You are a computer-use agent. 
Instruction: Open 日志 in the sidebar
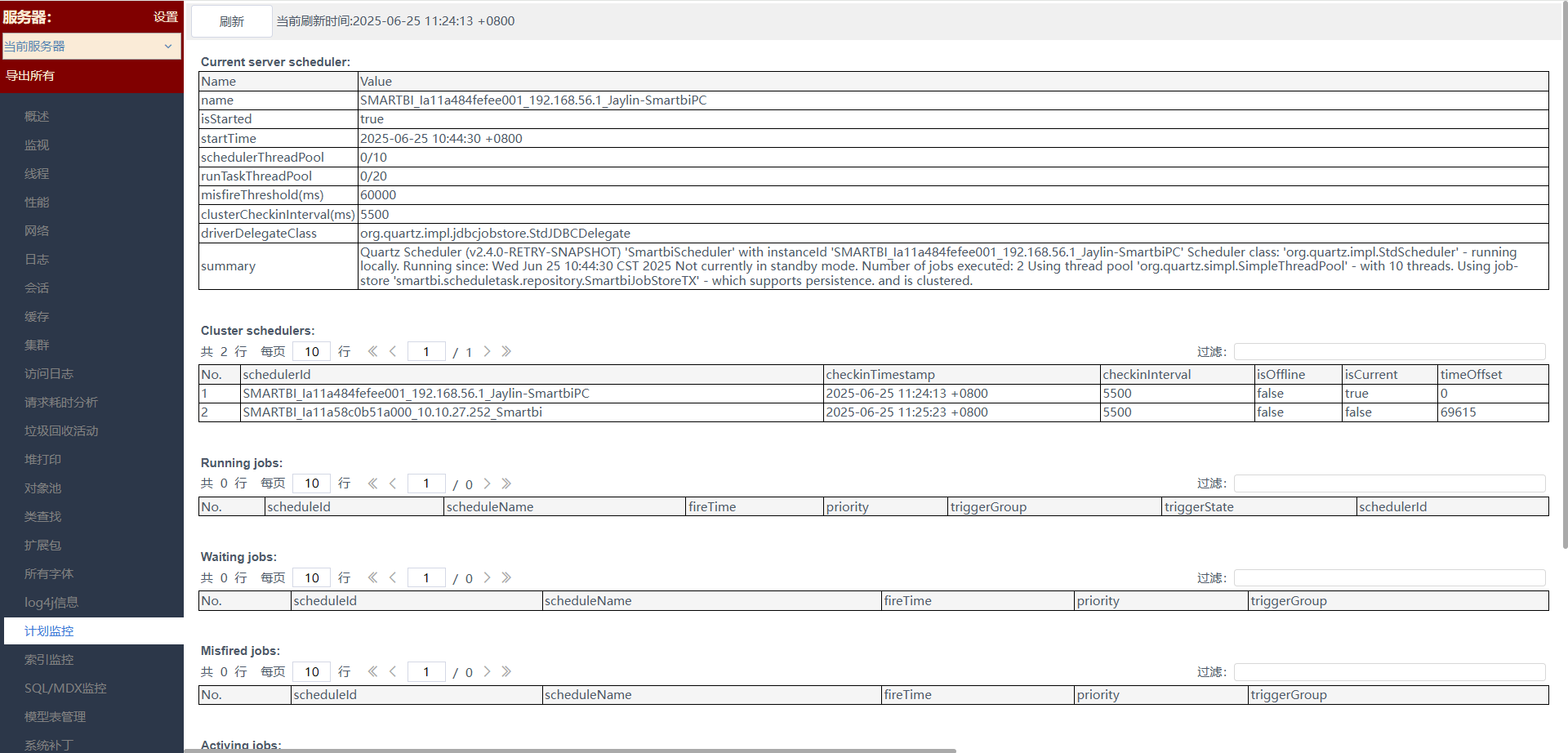pyautogui.click(x=37, y=260)
